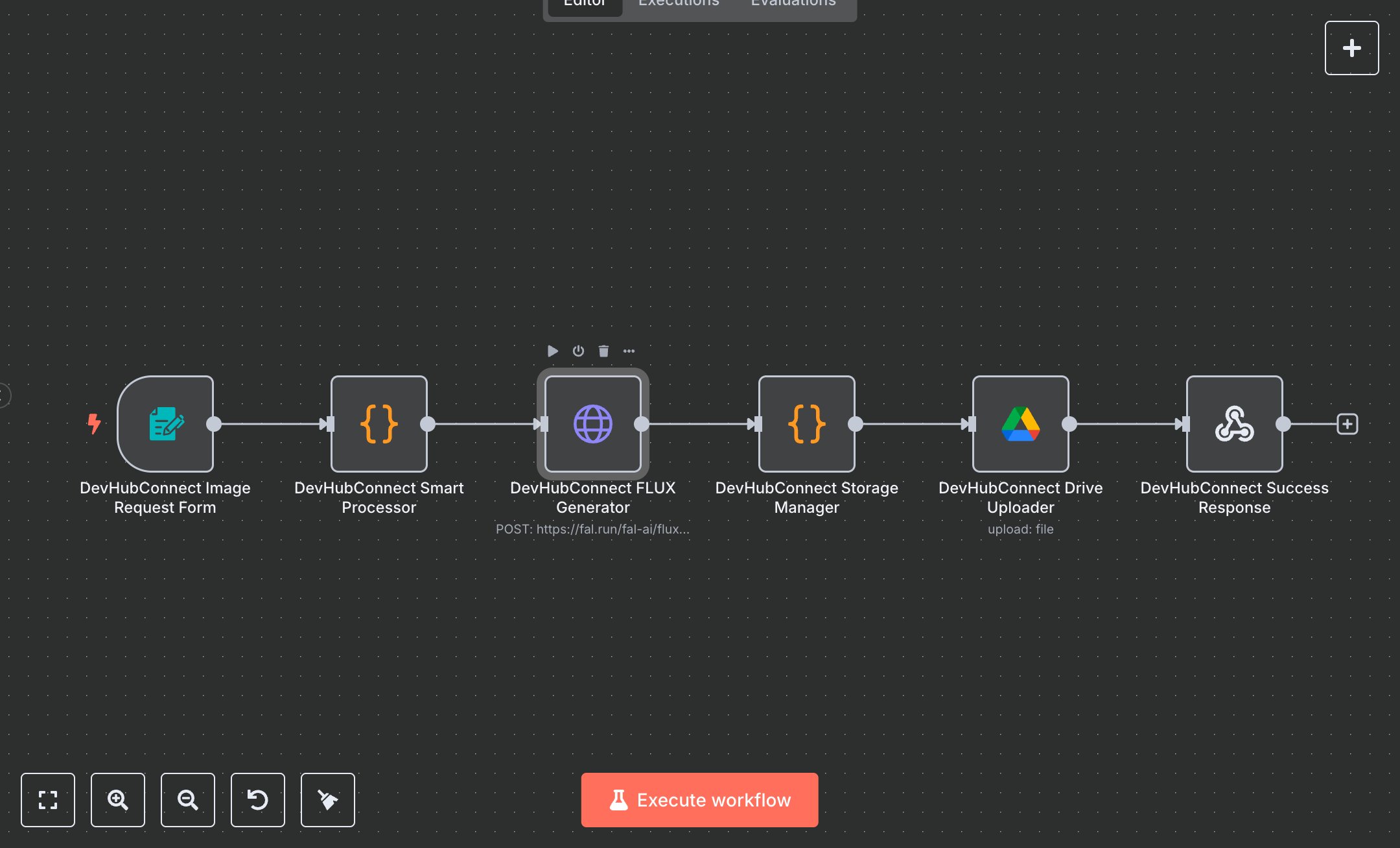This screenshot has height=848, width=1400.
Task: Delete the FLUX Generator with trash icon
Action: point(603,351)
